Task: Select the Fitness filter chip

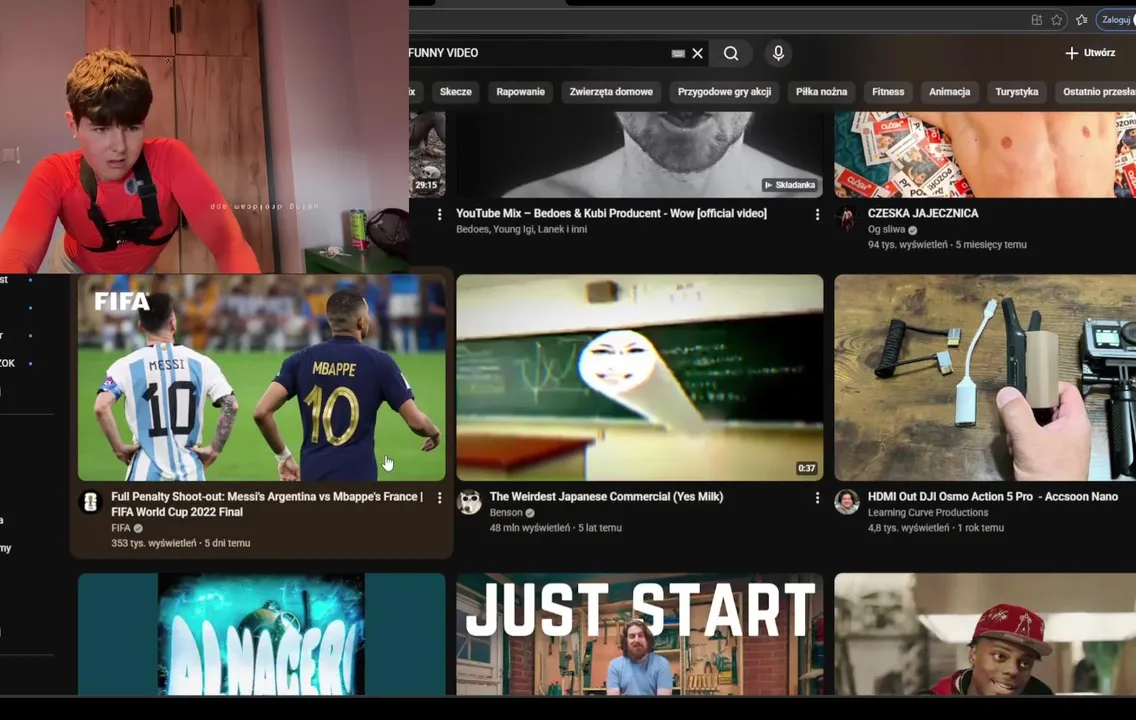Action: [x=888, y=91]
